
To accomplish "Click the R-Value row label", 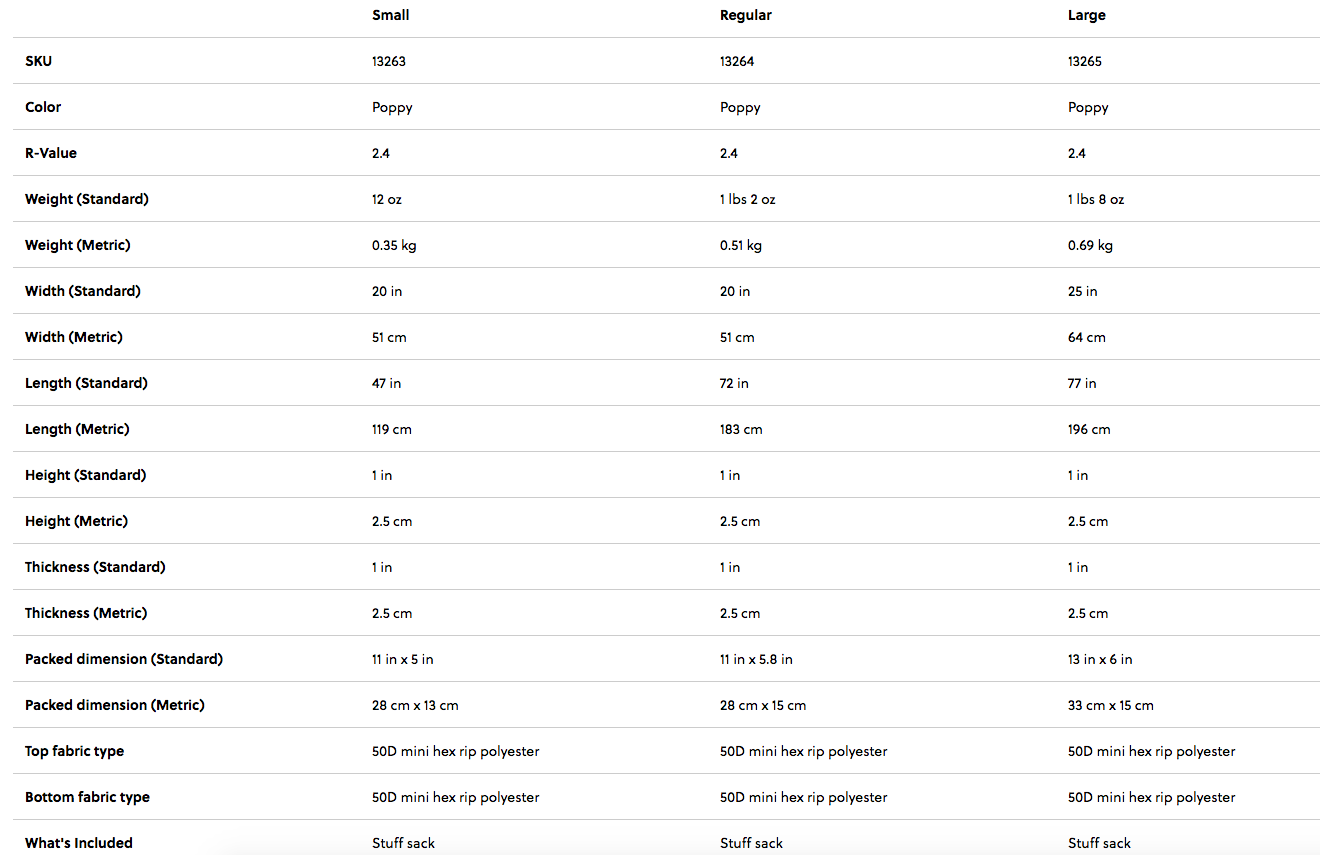I will coord(51,153).
